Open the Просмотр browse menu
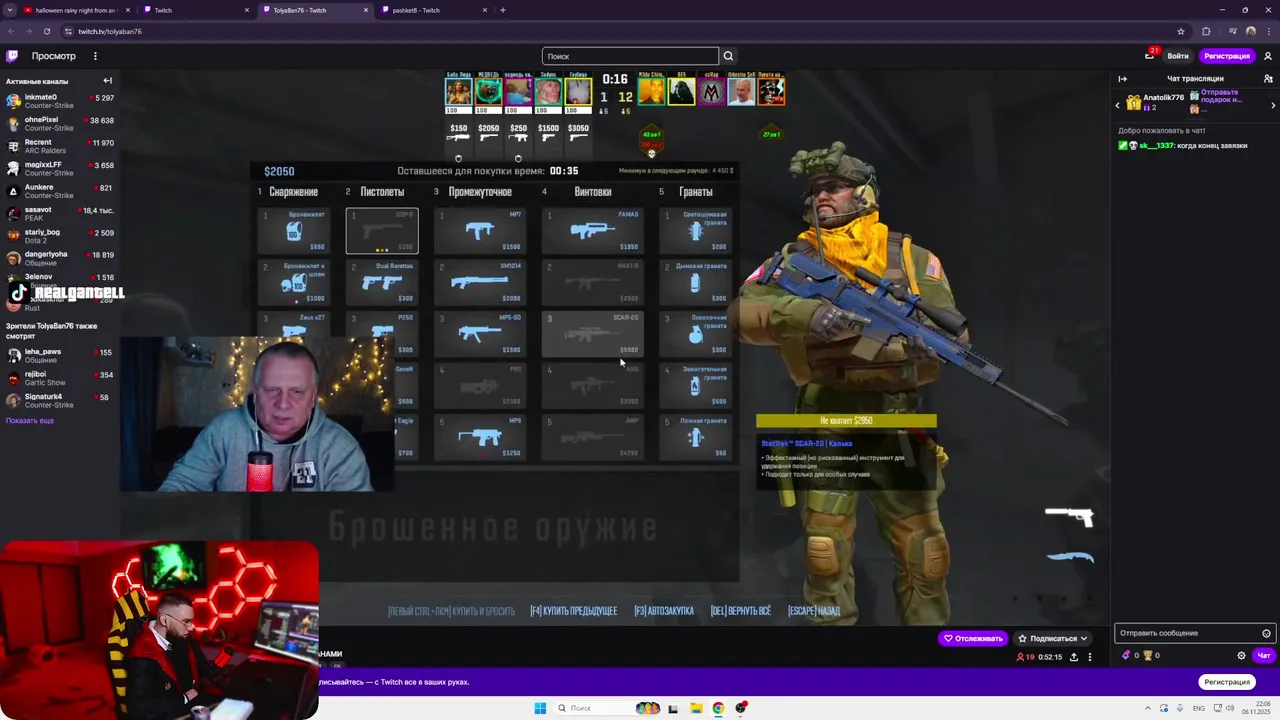The height and width of the screenshot is (720, 1280). (x=53, y=56)
